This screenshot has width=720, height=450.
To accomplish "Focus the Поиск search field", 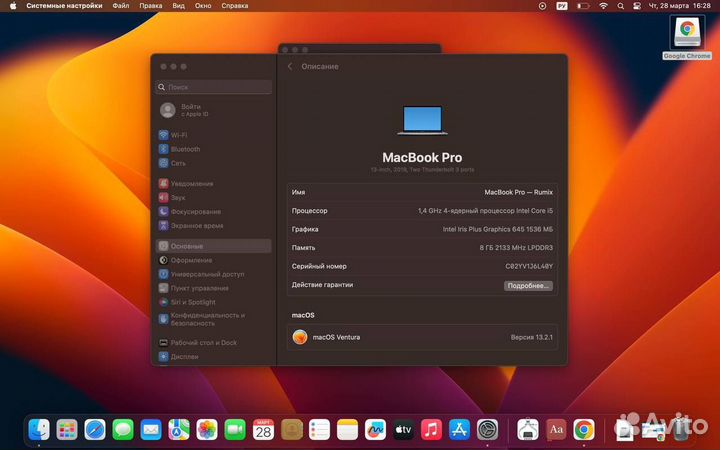I will point(214,87).
